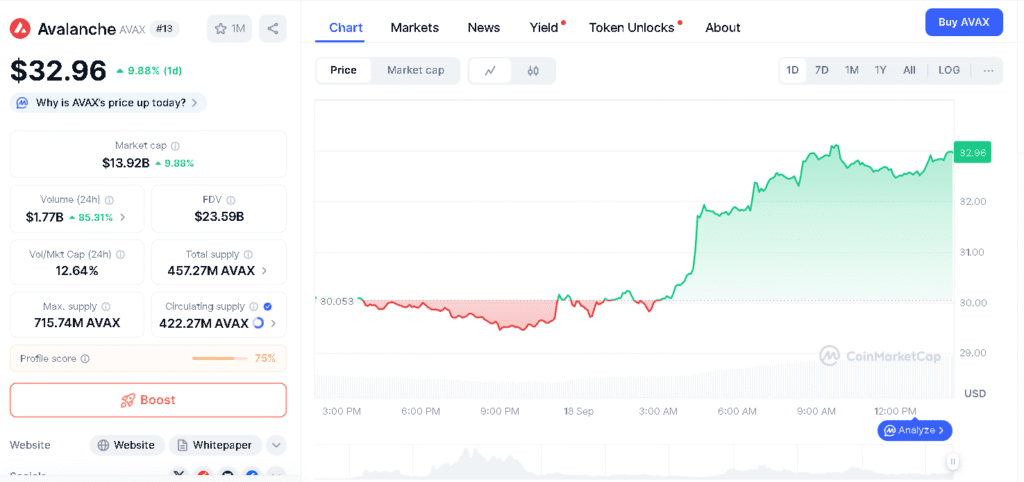
Task: Expand Circulating supply details chevron
Action: tap(273, 323)
